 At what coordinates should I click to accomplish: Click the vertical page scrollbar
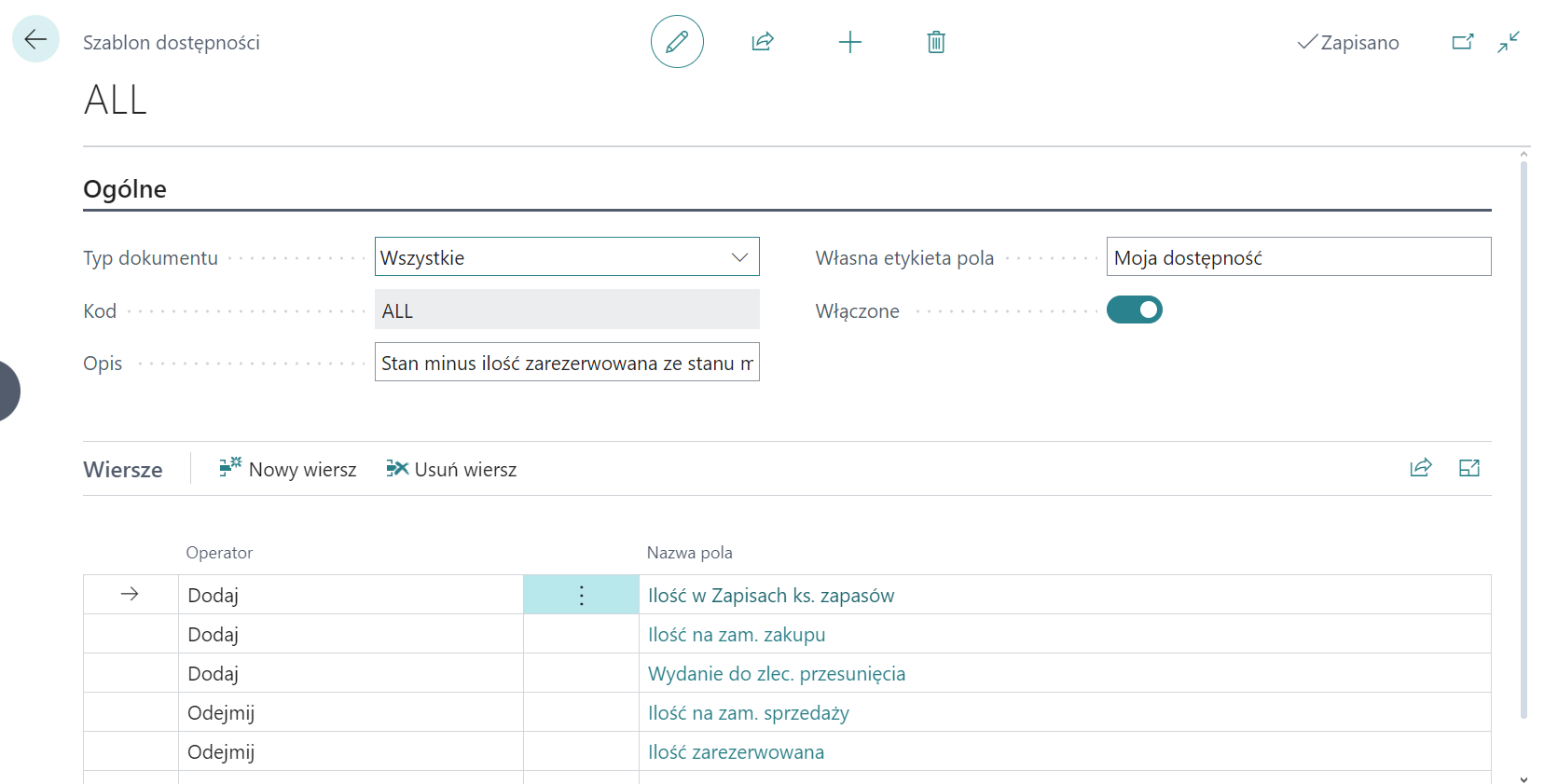(x=1523, y=438)
